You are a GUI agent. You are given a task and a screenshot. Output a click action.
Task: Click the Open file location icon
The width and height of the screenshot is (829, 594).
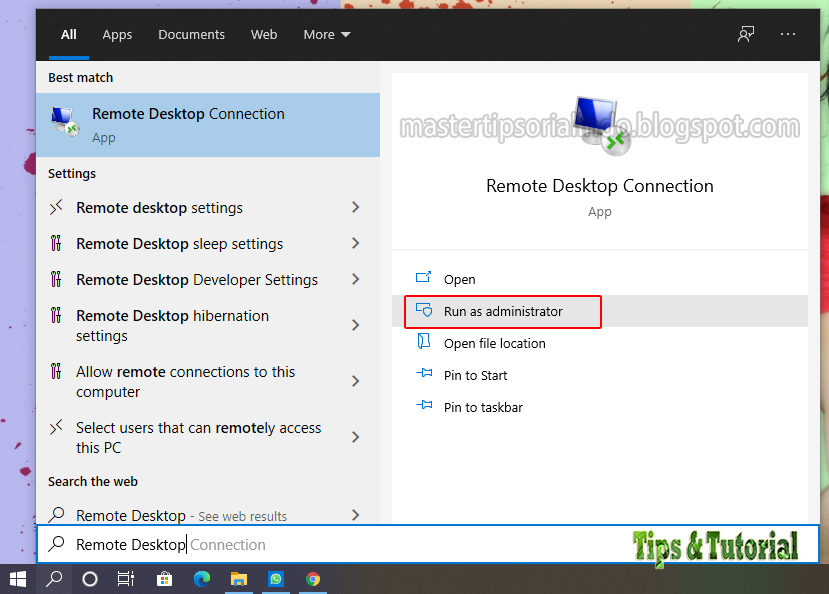pyautogui.click(x=423, y=341)
